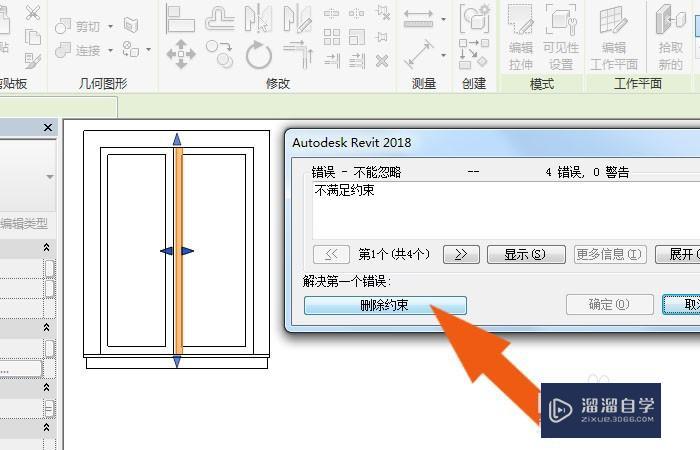Select the Rotate tool
The height and width of the screenshot is (450, 700).
pos(259,54)
